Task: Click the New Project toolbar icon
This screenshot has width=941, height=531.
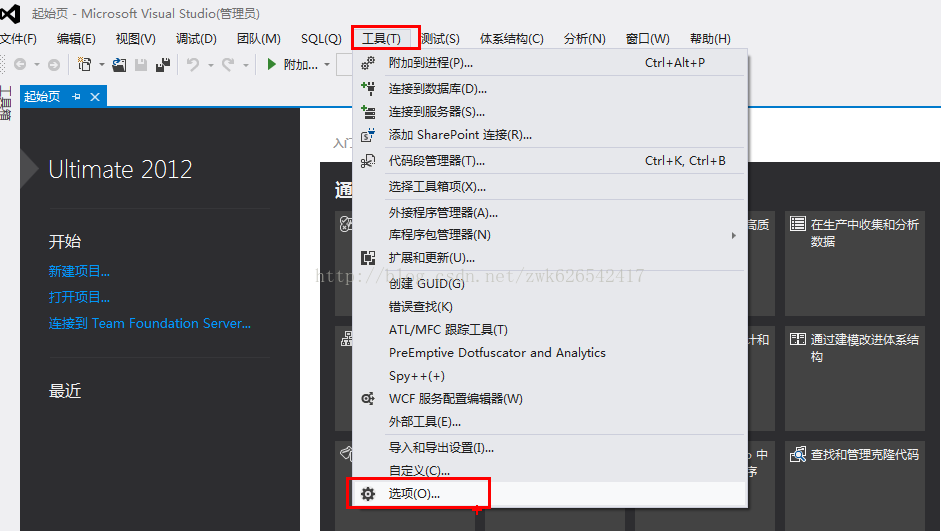Action: pos(85,64)
